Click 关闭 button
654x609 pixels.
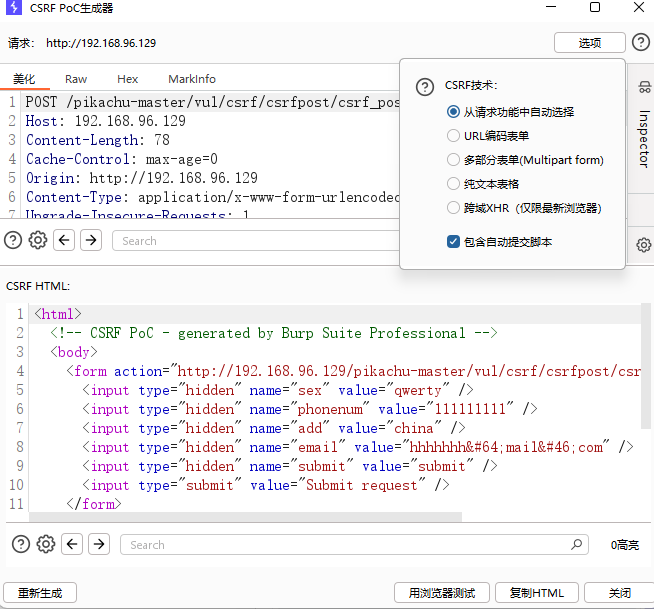620,592
